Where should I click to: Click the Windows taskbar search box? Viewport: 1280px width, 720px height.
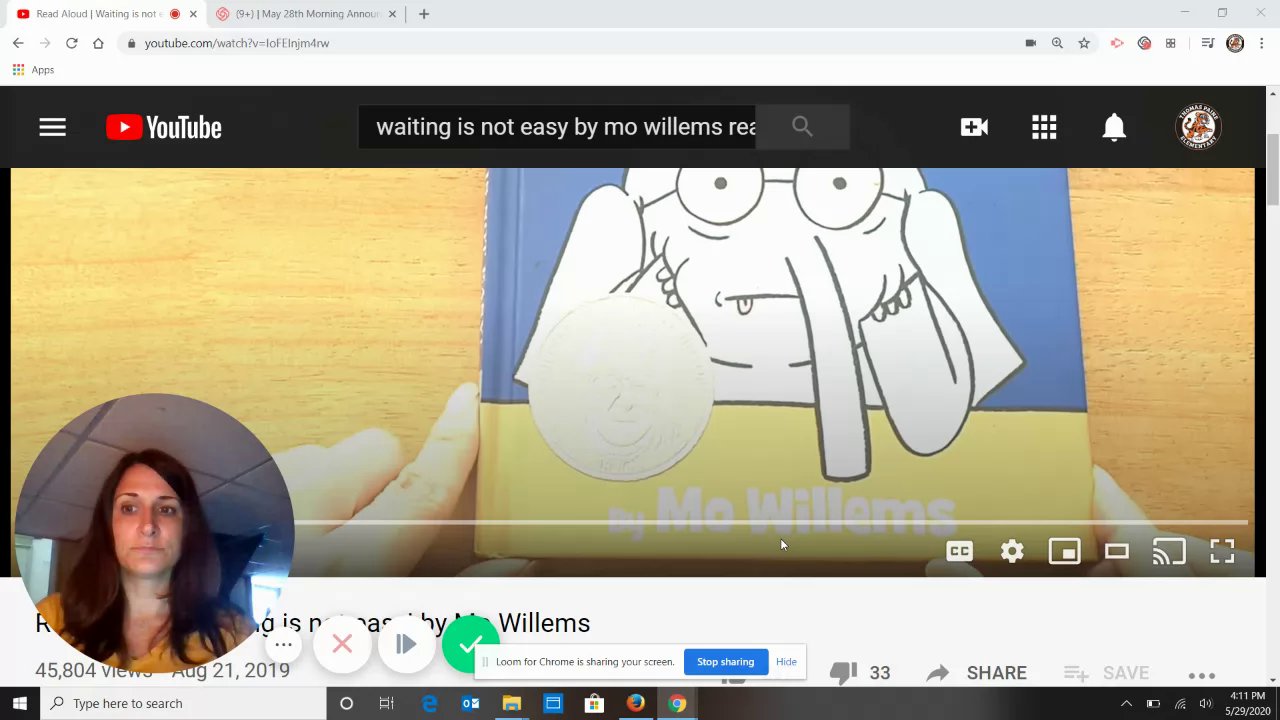(x=183, y=703)
